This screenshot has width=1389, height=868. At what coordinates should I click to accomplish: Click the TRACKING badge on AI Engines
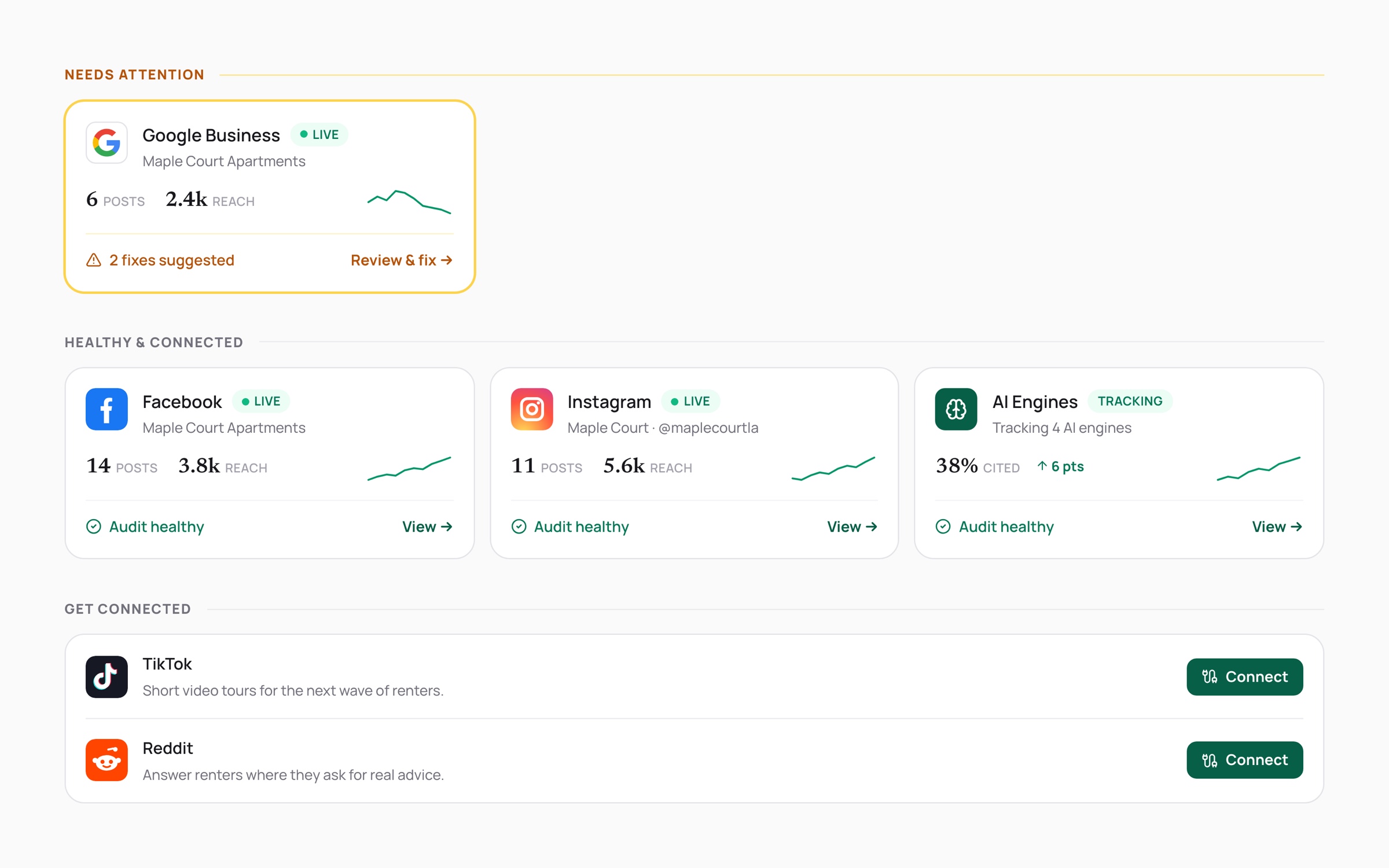click(x=1130, y=402)
